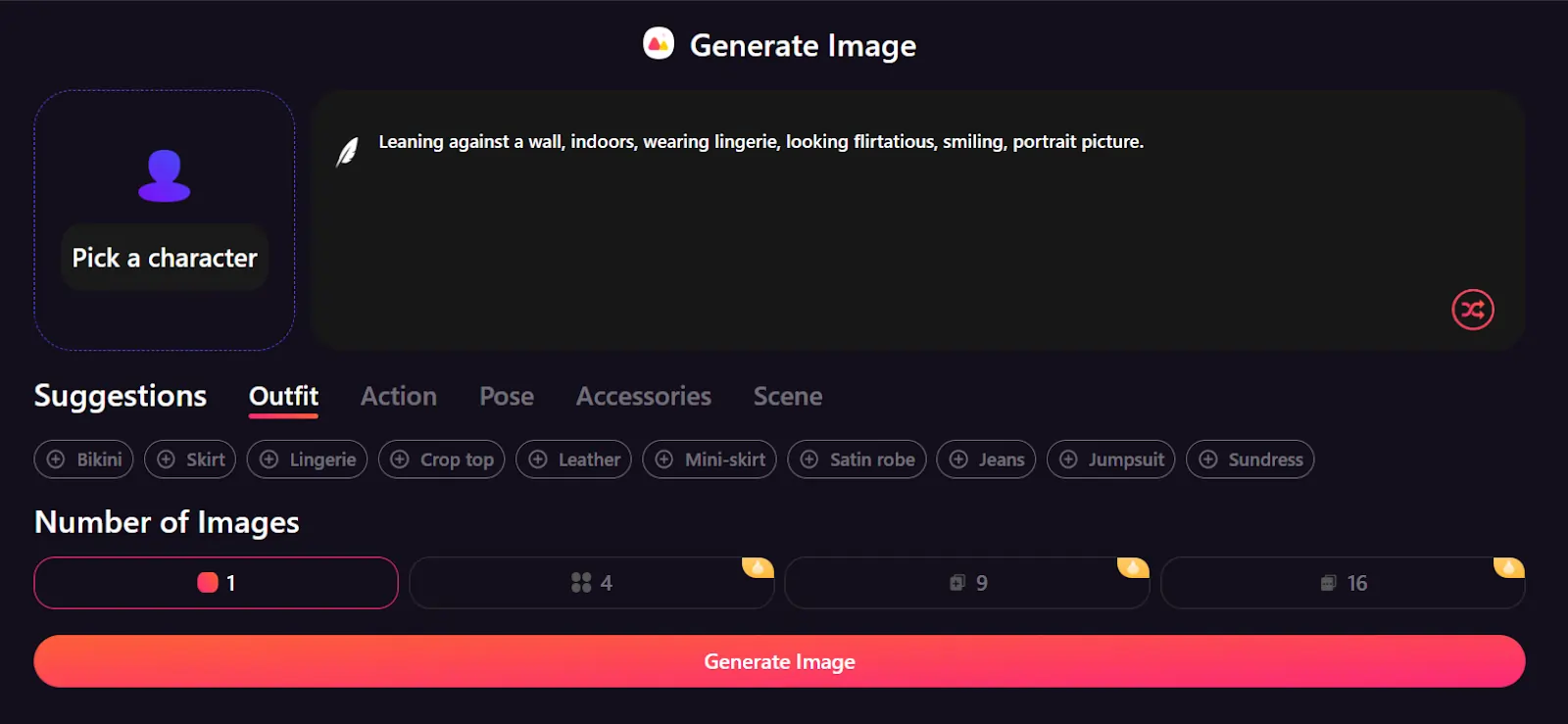Click the shuffle random prompt icon
1568x724 pixels.
coord(1473,310)
